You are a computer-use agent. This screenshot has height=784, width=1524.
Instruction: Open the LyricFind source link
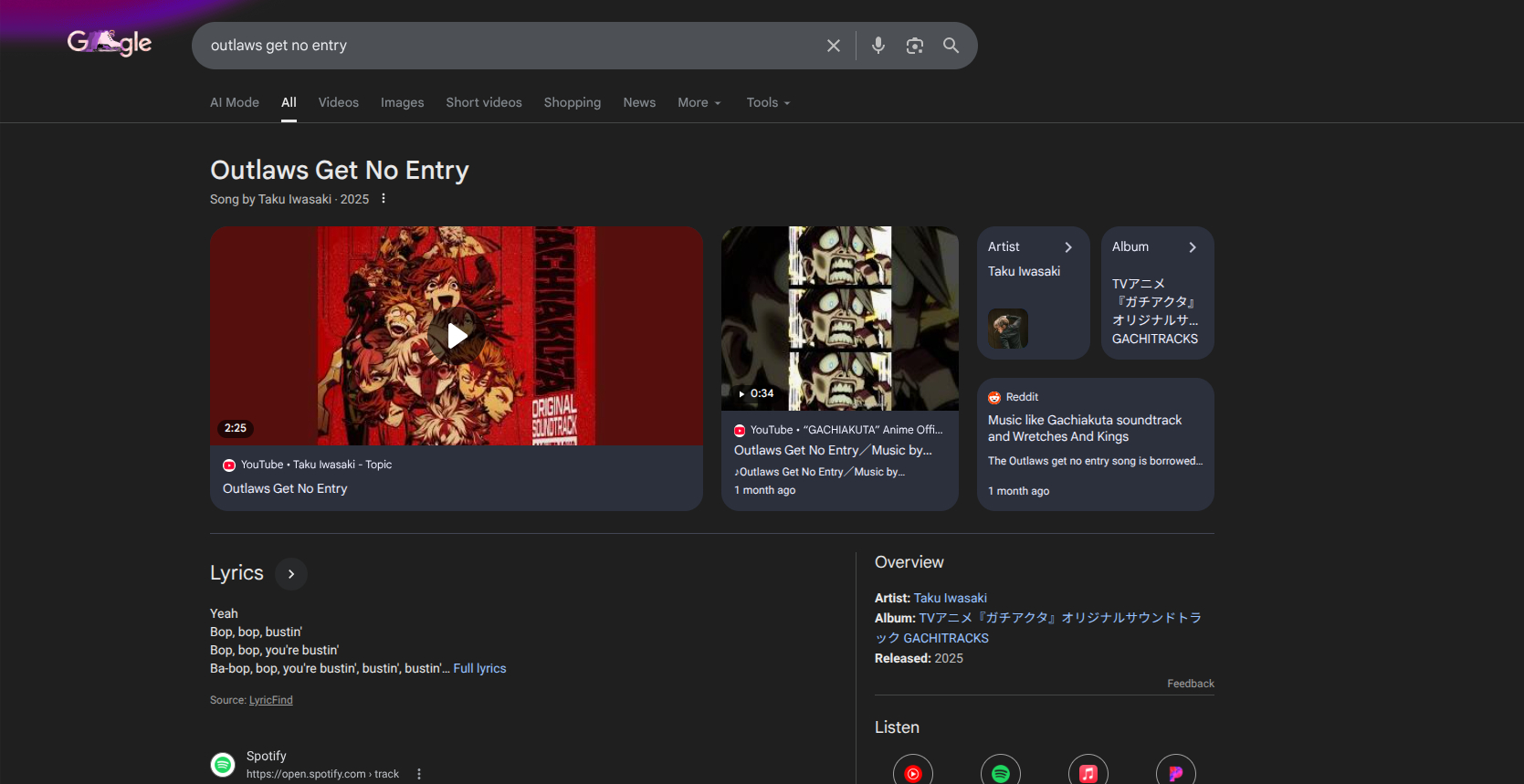click(271, 700)
